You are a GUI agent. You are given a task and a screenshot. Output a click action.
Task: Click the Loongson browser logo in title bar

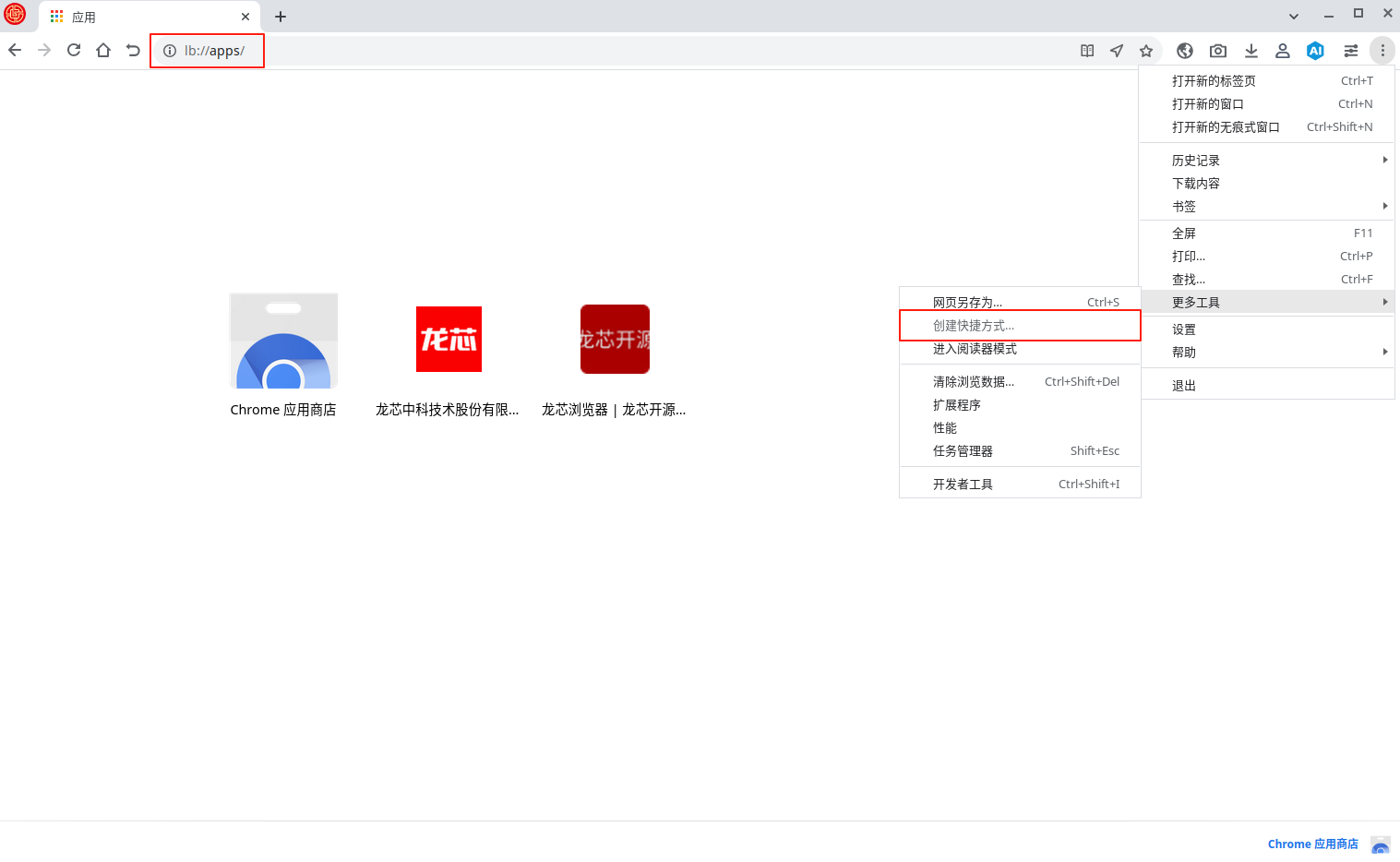click(x=16, y=14)
